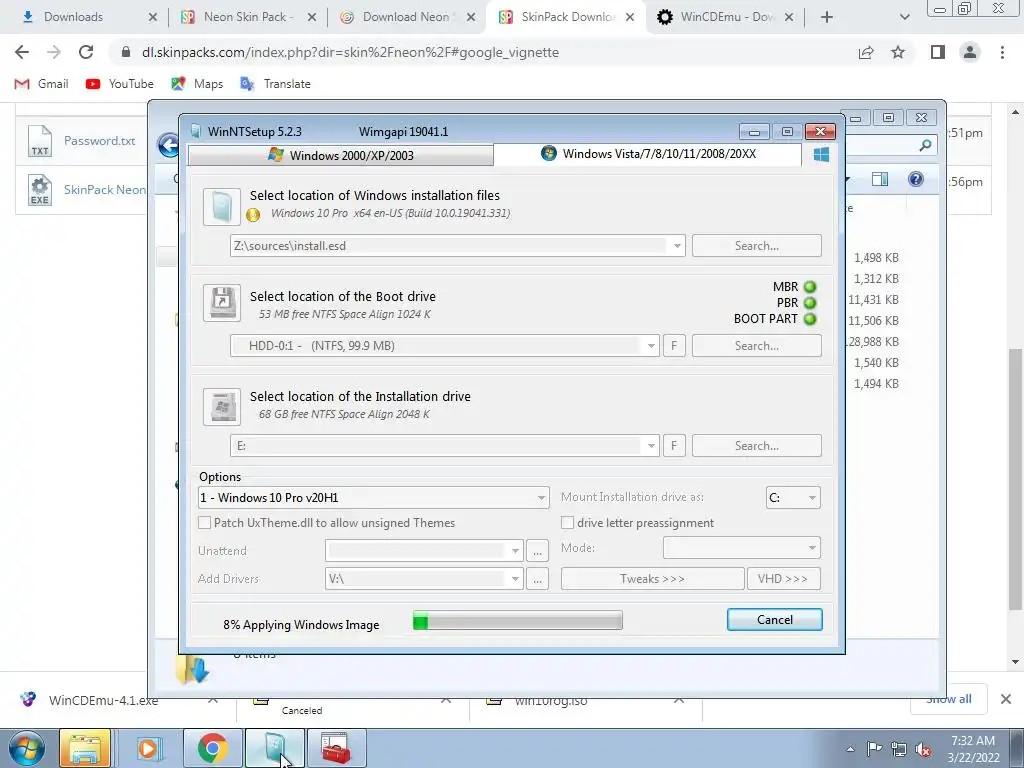
Task: Click the BOOT PART green status light
Action: 810,319
